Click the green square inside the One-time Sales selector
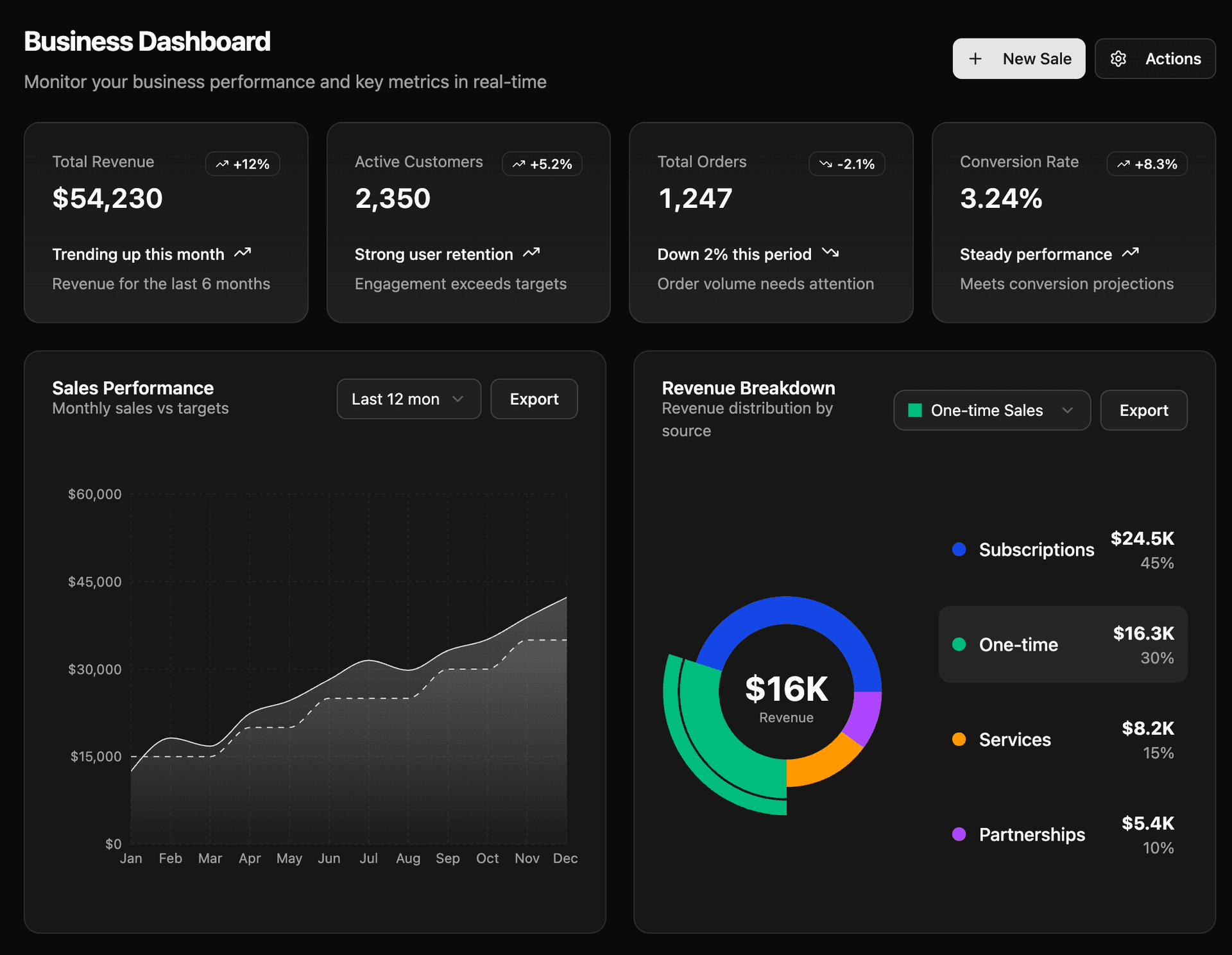Viewport: 1232px width, 955px height. (916, 410)
